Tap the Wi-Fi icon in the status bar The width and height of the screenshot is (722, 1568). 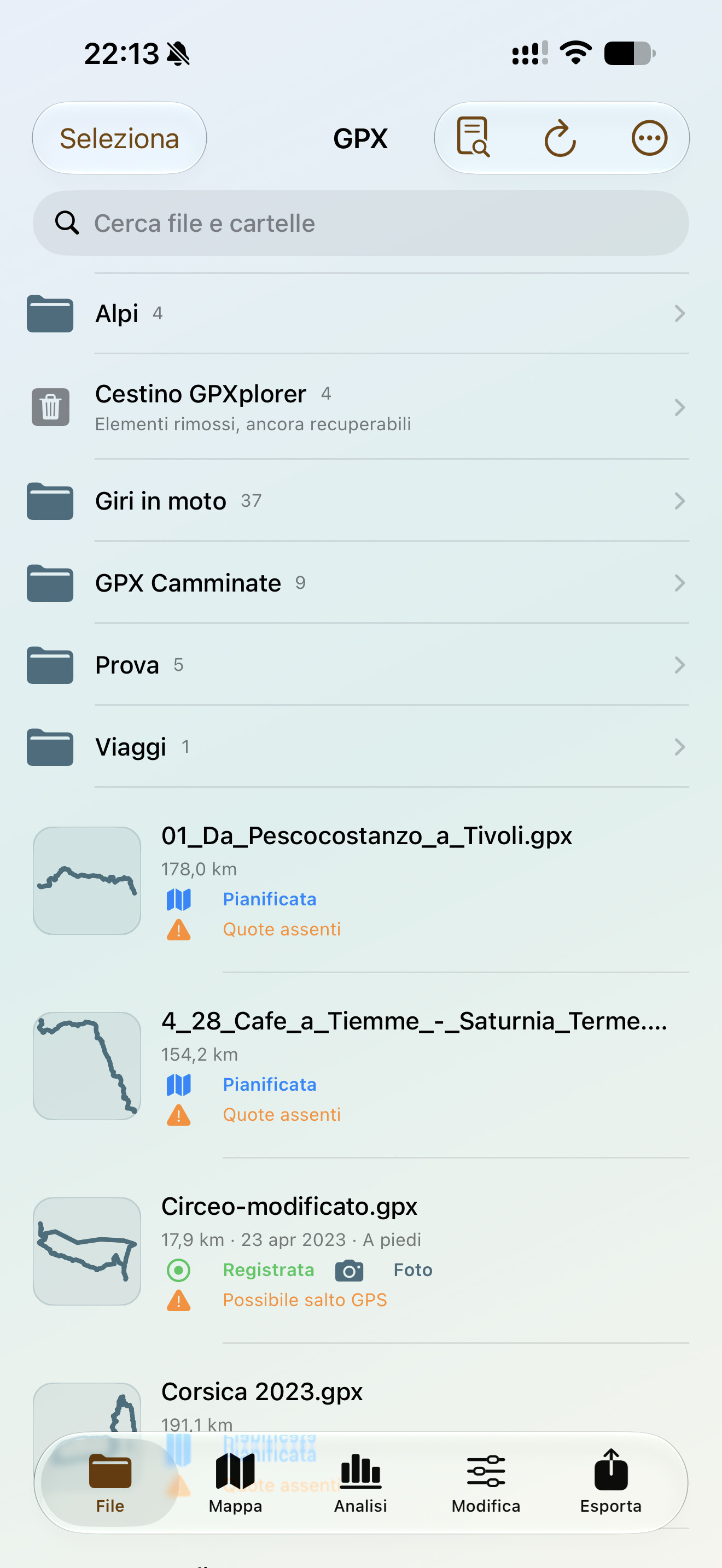[x=576, y=53]
